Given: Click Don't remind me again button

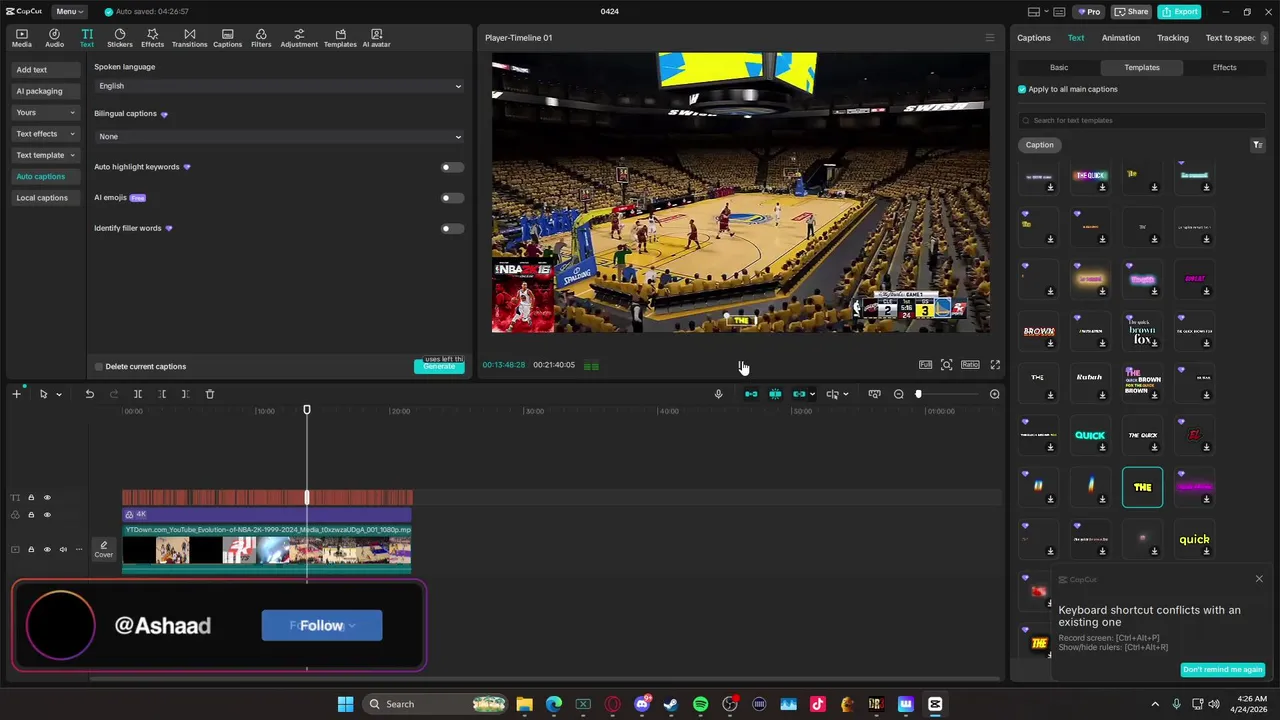Looking at the screenshot, I should click(1222, 670).
